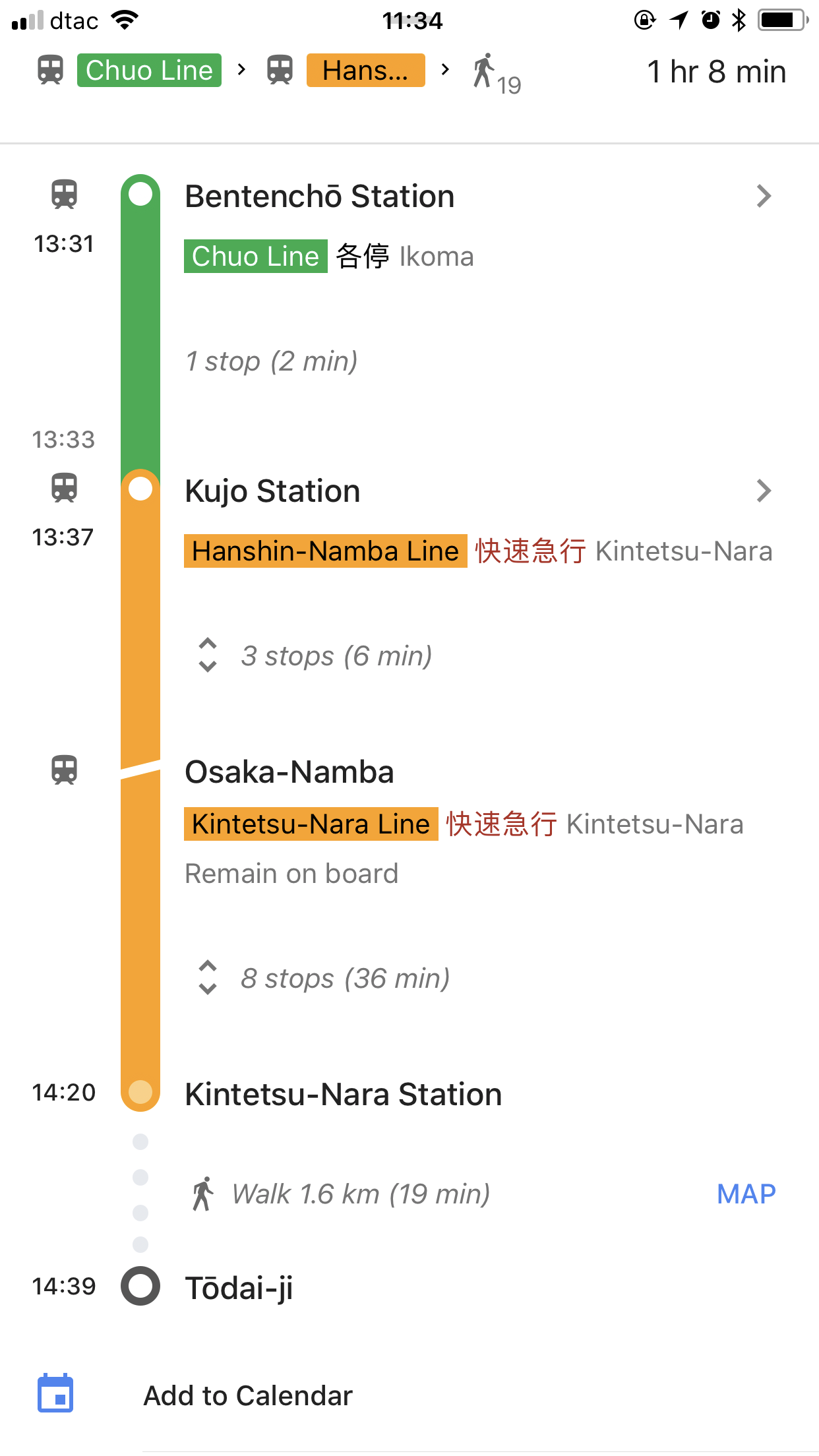The image size is (819, 1456).
Task: Tap the train icon before Hans... header badge
Action: click(280, 70)
